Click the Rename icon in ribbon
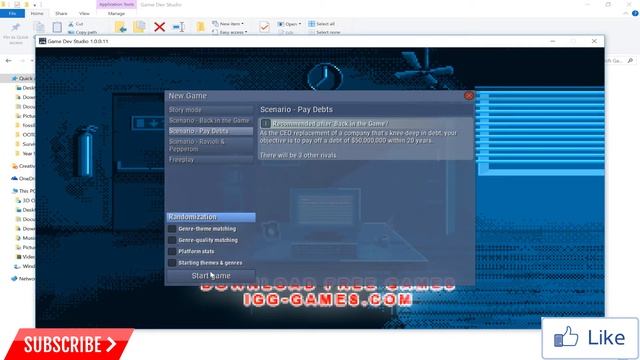640x360 pixels. [x=179, y=27]
